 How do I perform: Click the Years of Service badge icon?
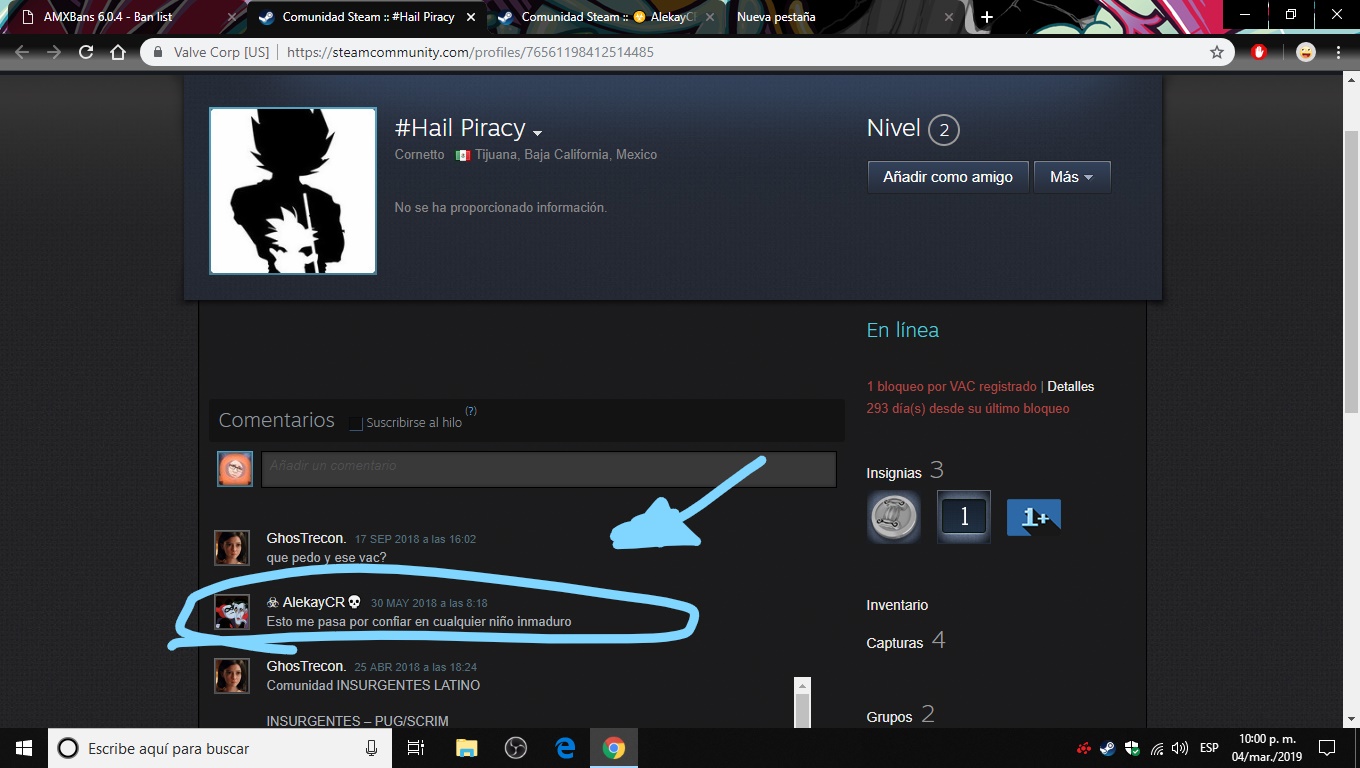[964, 517]
